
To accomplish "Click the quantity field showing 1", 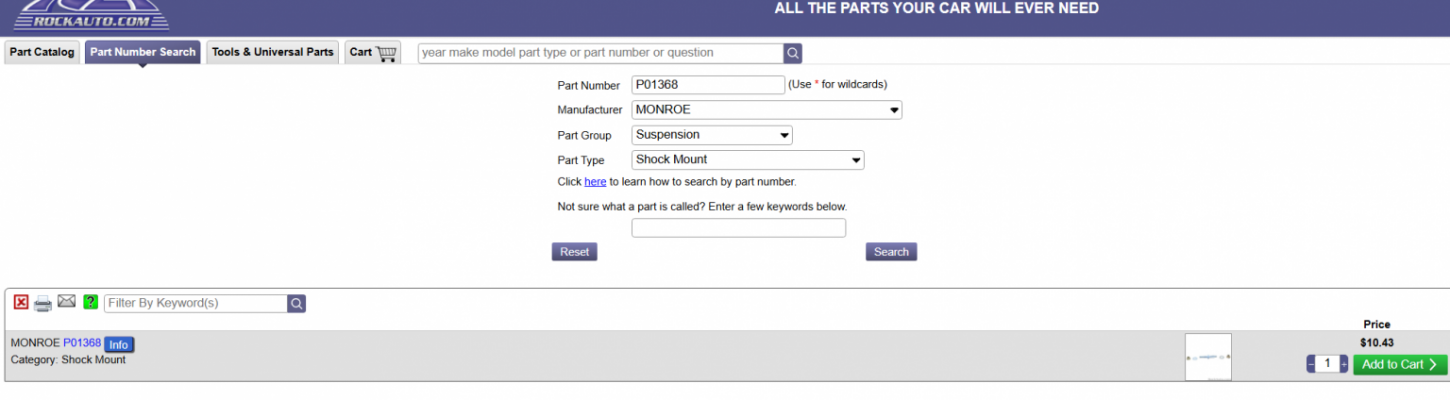I will click(x=1327, y=364).
